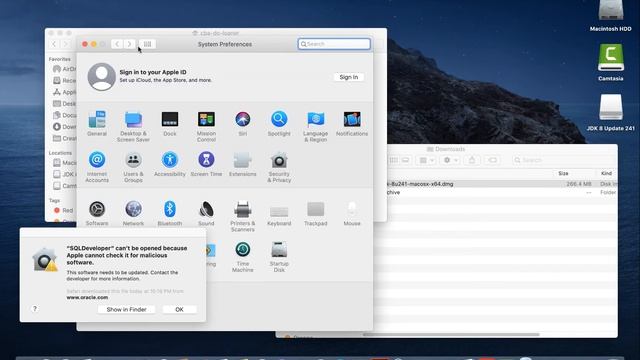Select Red tag in Finder sidebar
Screen dimensions: 640x360
(x=63, y=210)
